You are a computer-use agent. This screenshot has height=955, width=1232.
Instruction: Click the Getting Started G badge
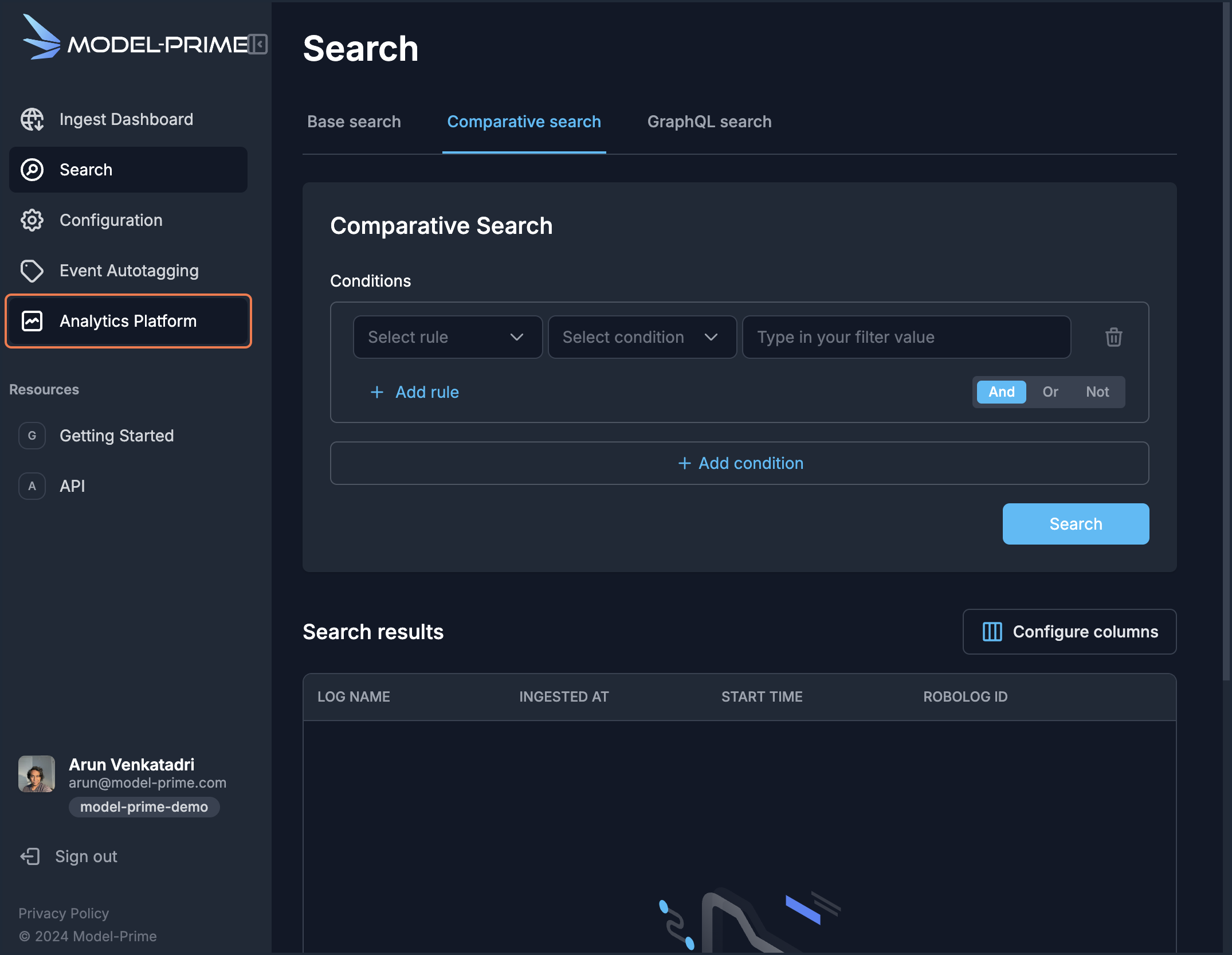point(32,436)
